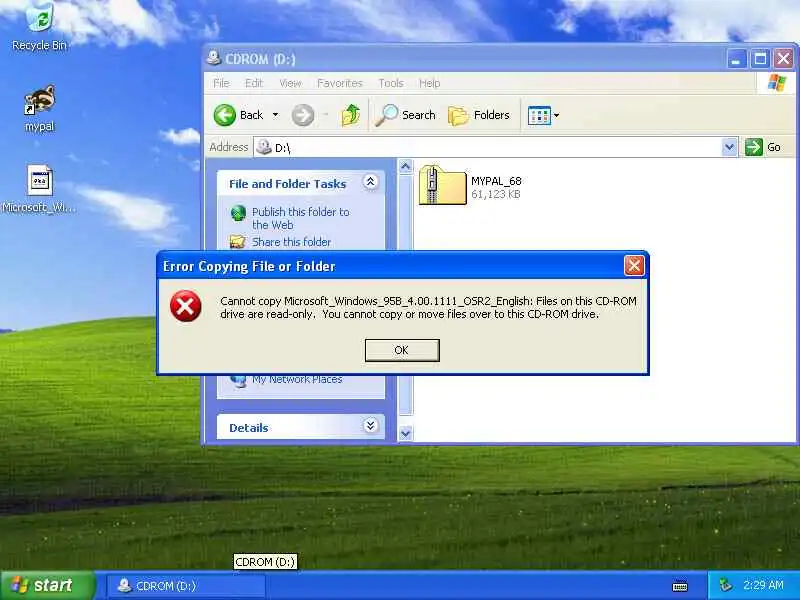The width and height of the screenshot is (800, 600).
Task: Click the keyboard icon in taskbar
Action: click(680, 586)
